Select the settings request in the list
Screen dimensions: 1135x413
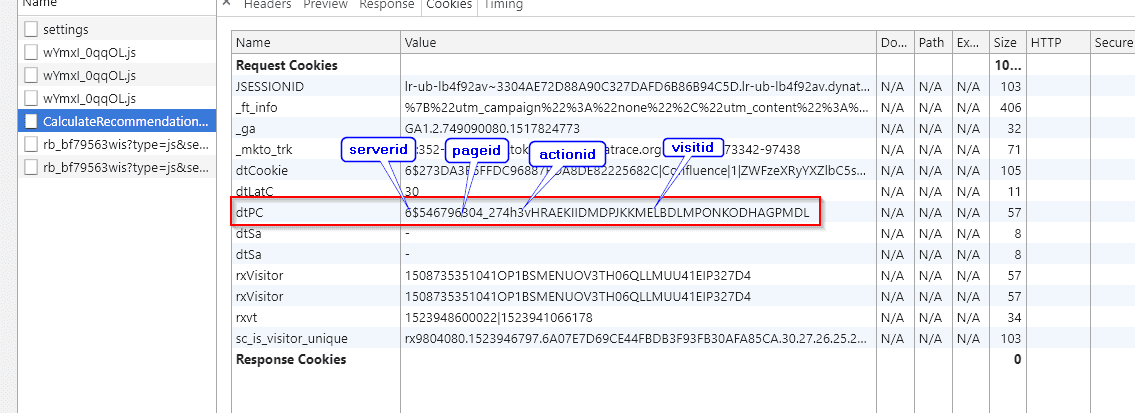(117, 30)
